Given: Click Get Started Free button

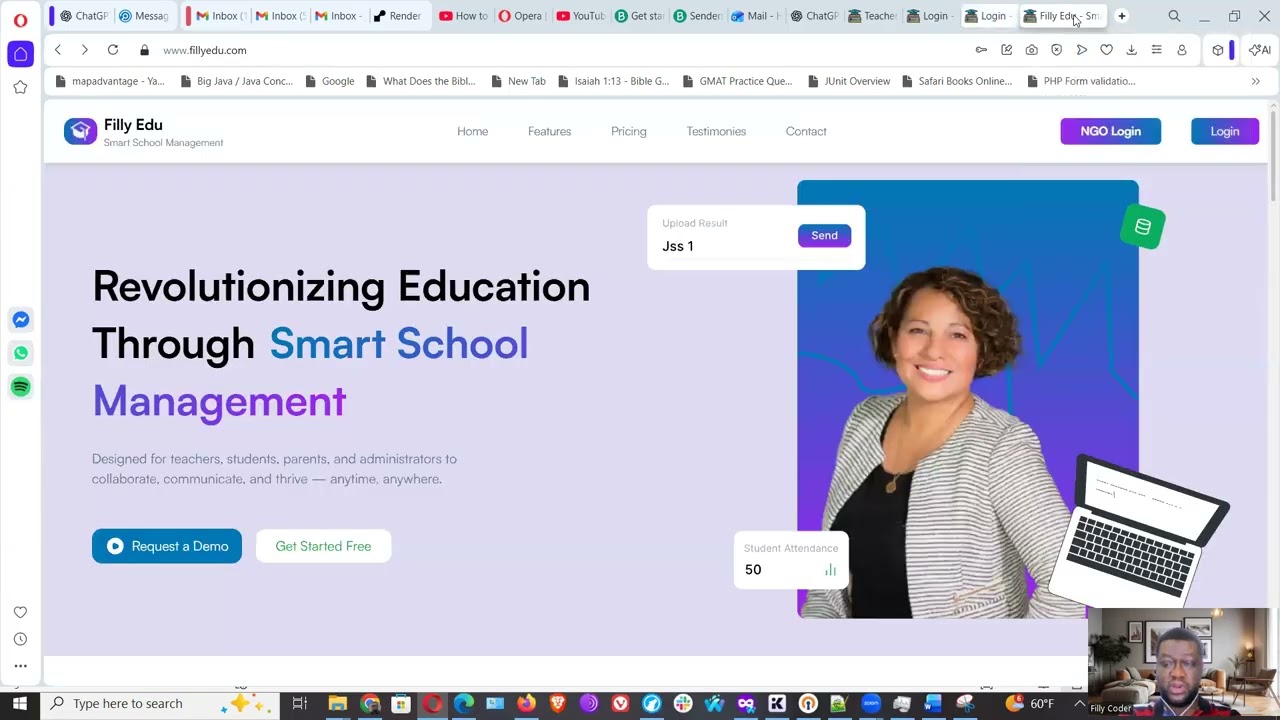Looking at the screenshot, I should [x=323, y=546].
